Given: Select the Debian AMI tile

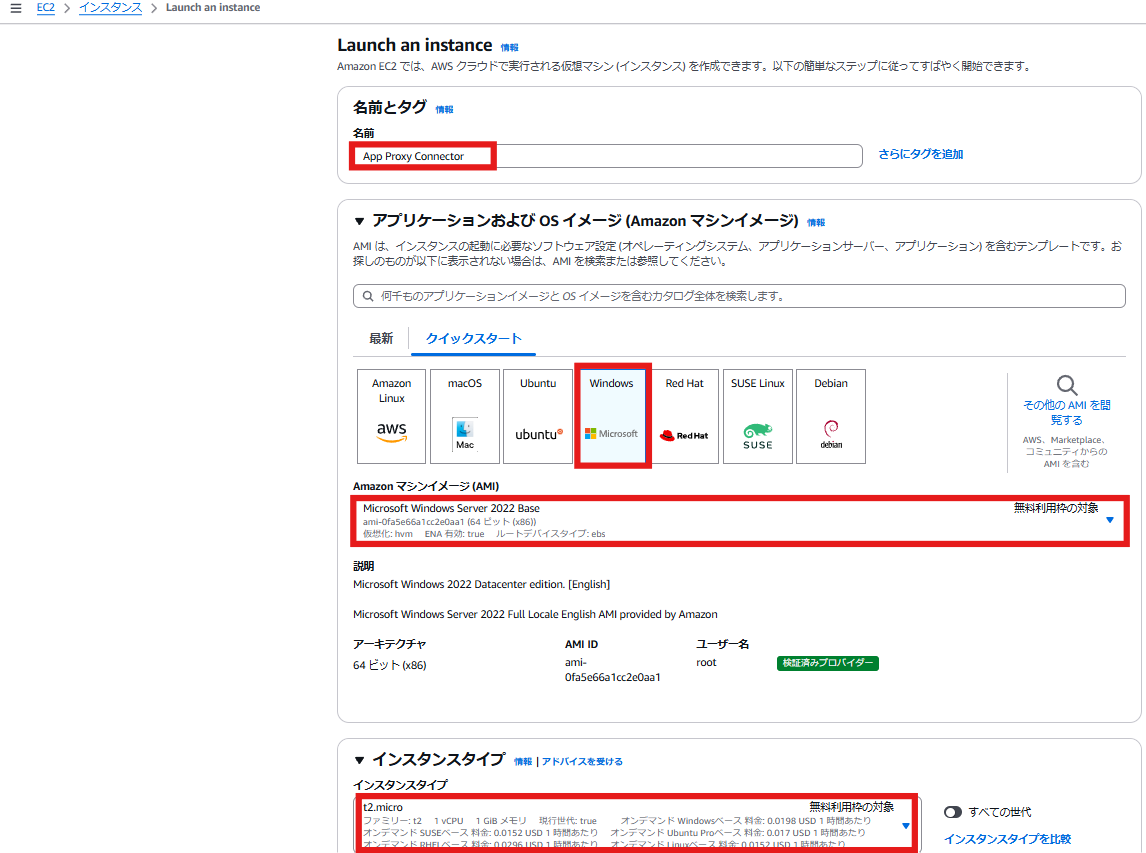Looking at the screenshot, I should coord(831,416).
